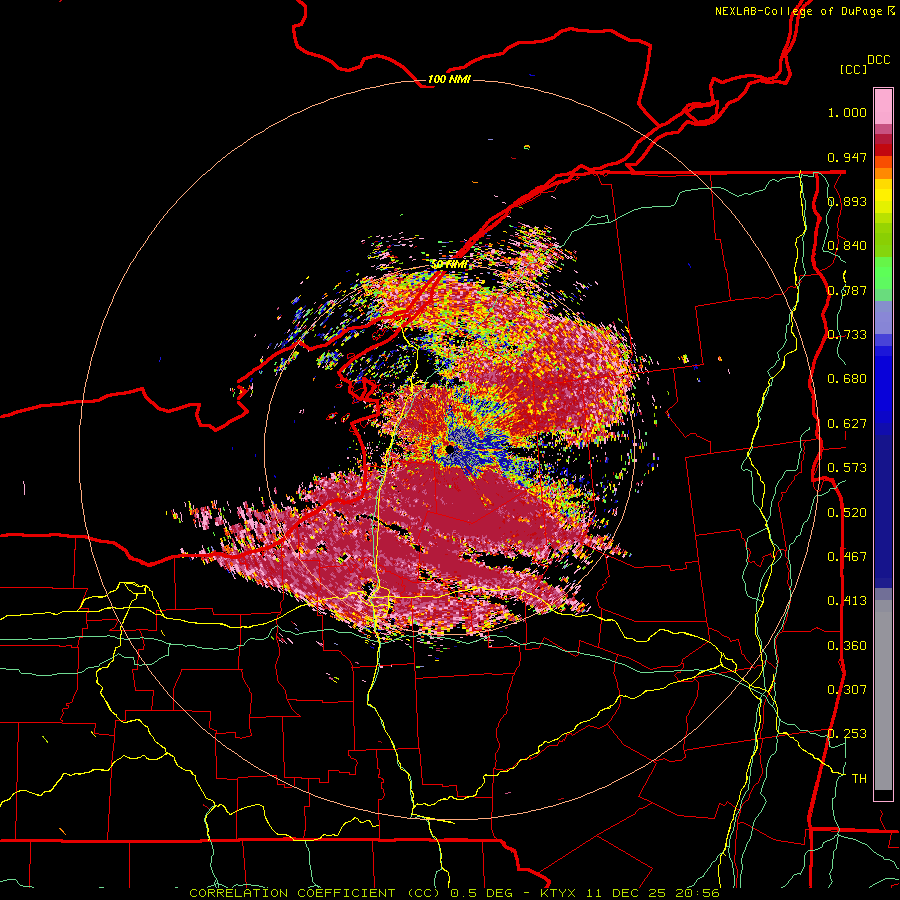Click the 20:56 timestamp in the caption

pyautogui.click(x=697, y=893)
